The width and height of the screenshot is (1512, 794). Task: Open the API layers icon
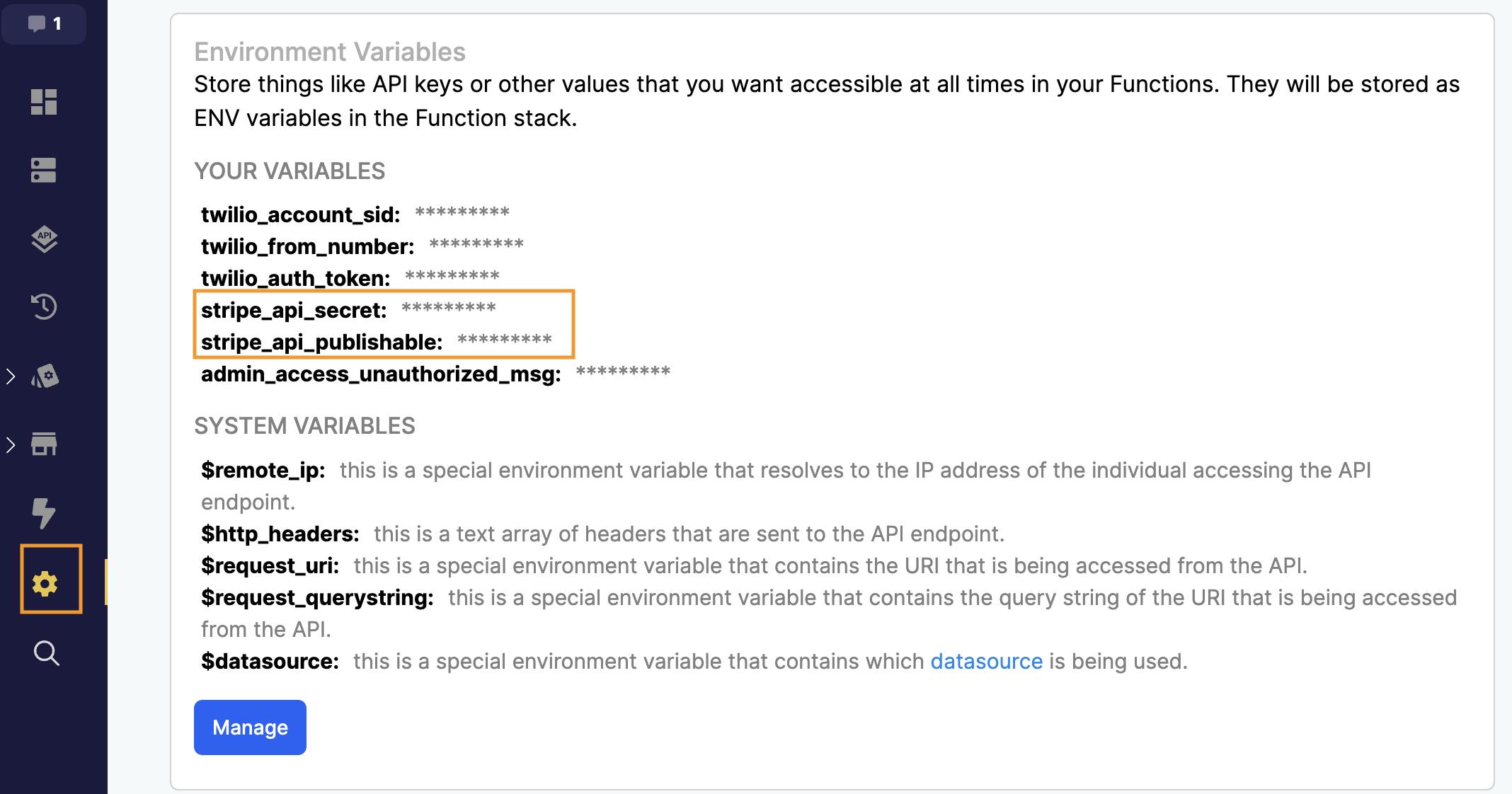(44, 239)
